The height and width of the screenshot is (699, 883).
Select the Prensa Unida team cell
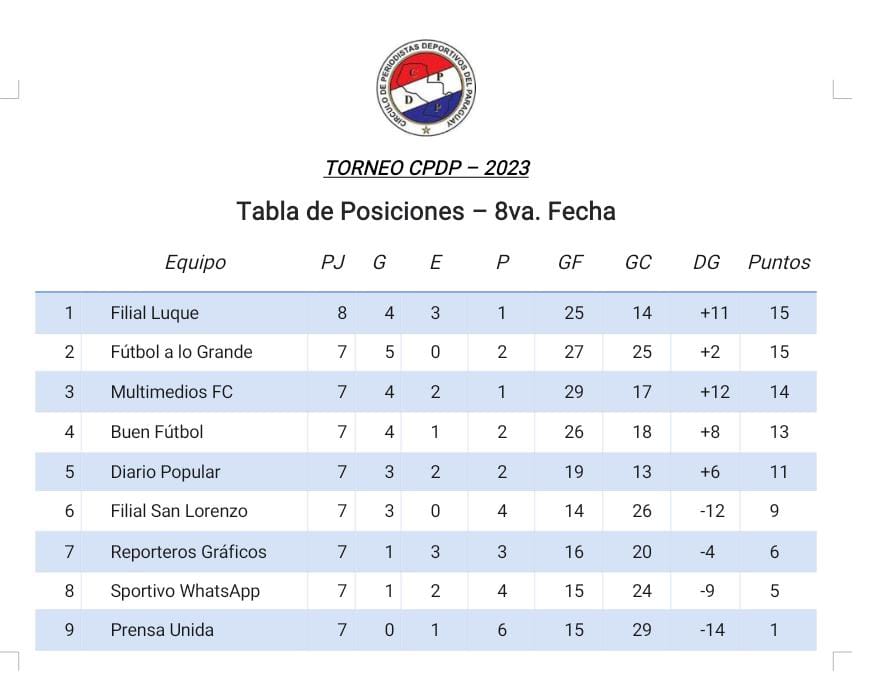[162, 630]
